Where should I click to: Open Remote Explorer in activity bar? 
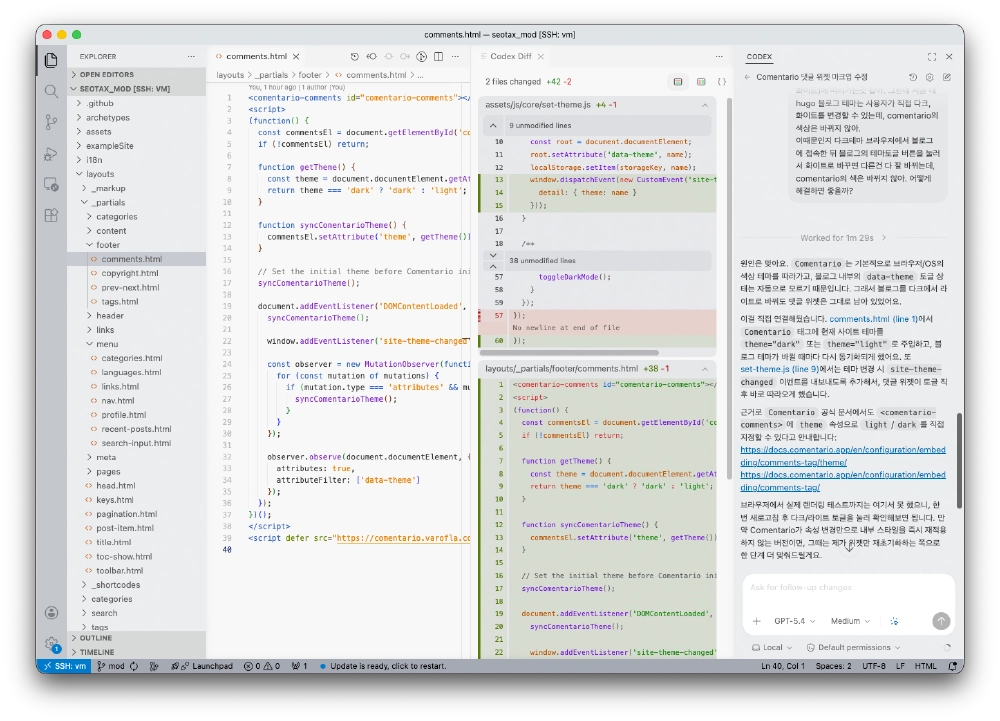[x=51, y=184]
